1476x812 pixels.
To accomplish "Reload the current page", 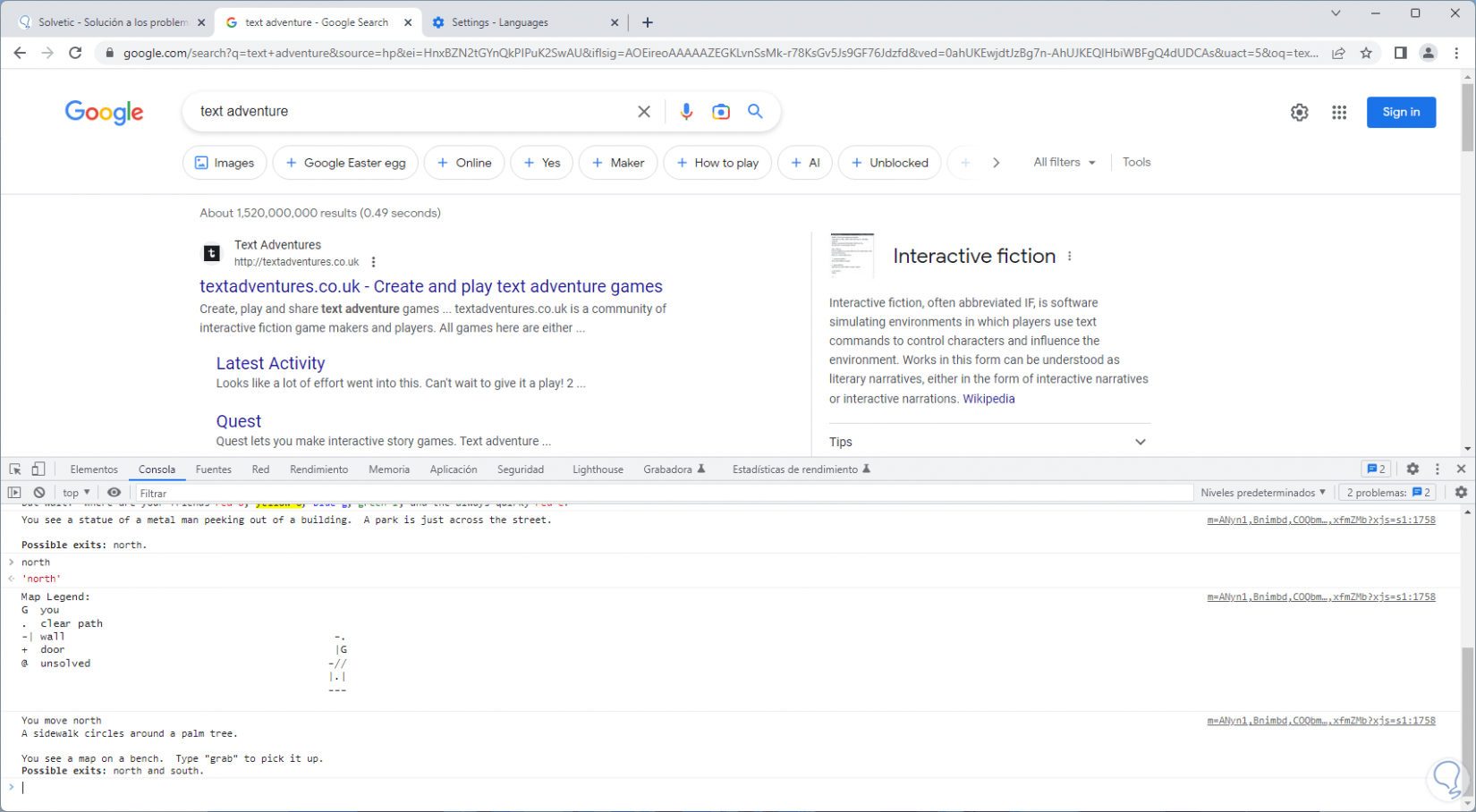I will [x=75, y=53].
